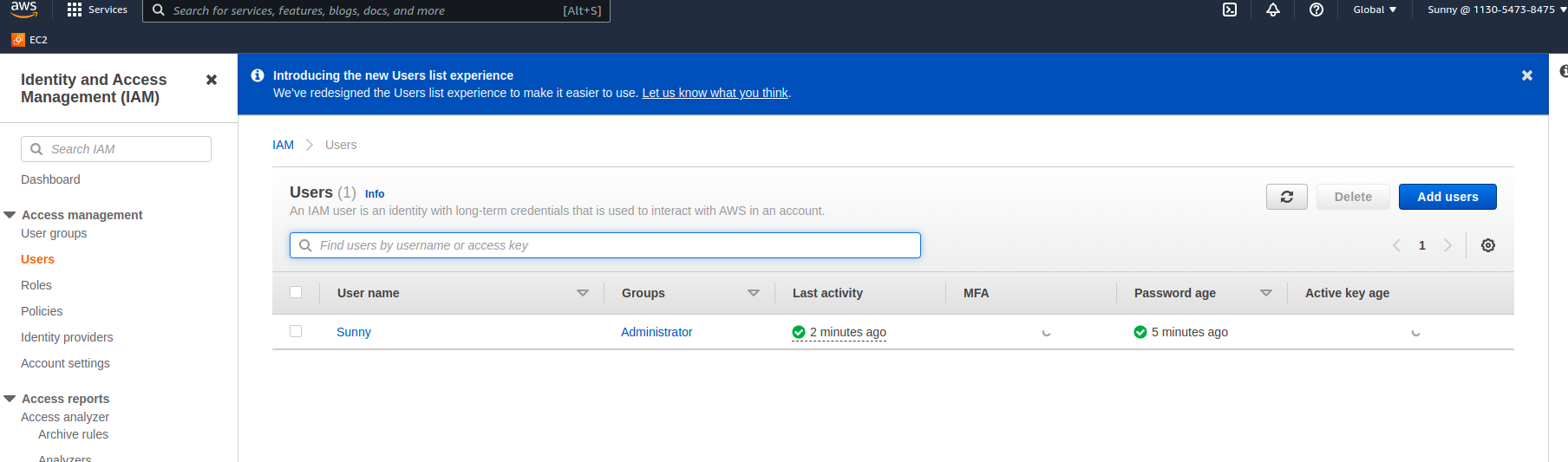Image resolution: width=1568 pixels, height=462 pixels.
Task: Open Policies in the sidebar
Action: (x=42, y=311)
